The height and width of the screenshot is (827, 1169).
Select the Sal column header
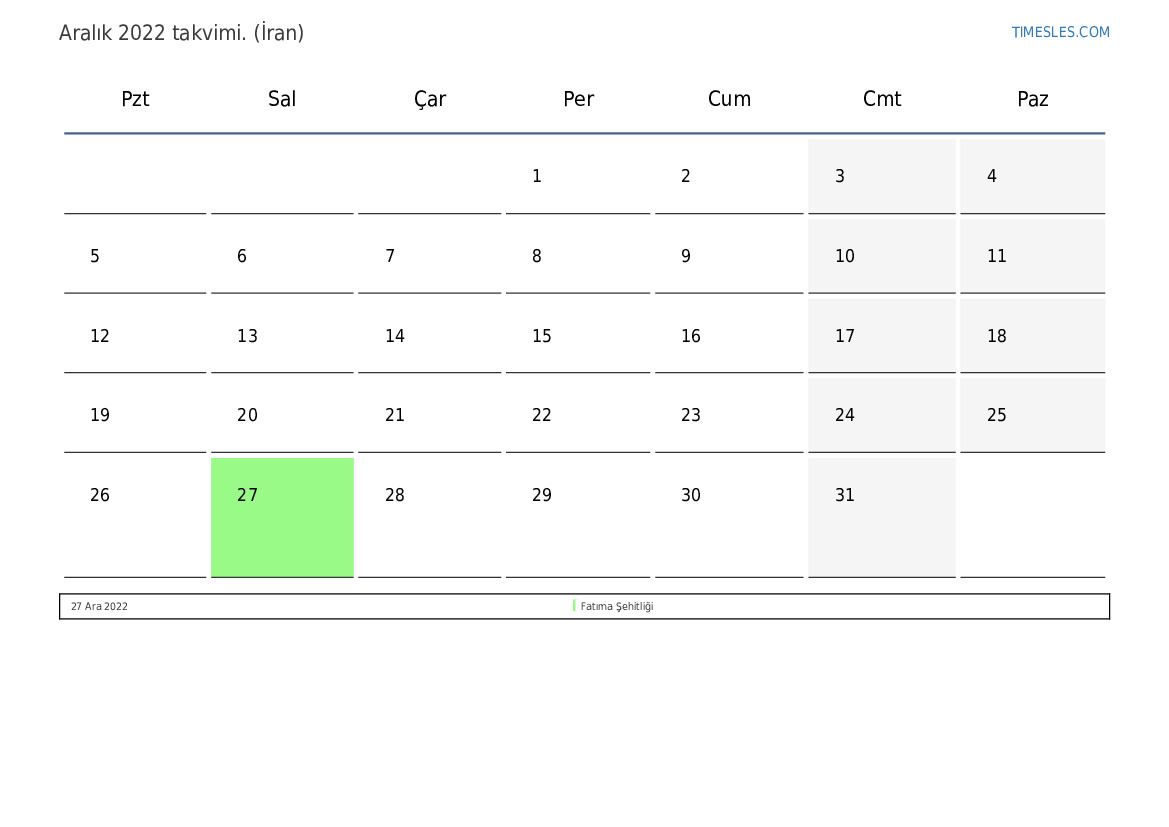282,99
